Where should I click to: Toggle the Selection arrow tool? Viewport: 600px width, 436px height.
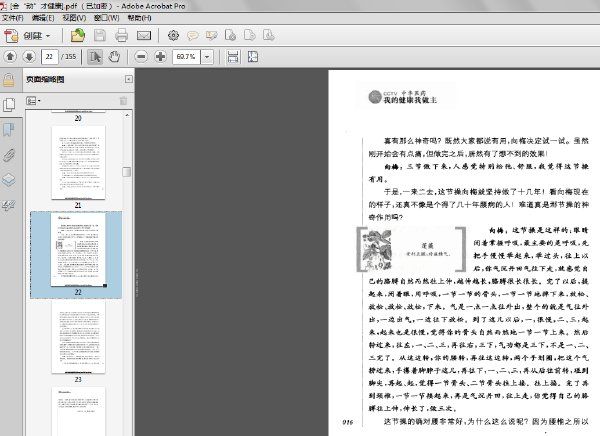(x=95, y=57)
